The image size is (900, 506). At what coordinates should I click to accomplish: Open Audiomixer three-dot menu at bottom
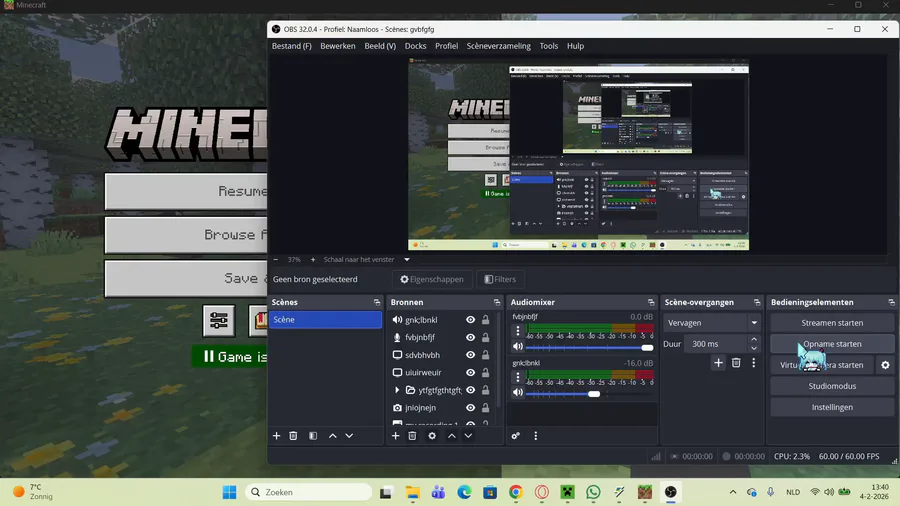(x=536, y=436)
